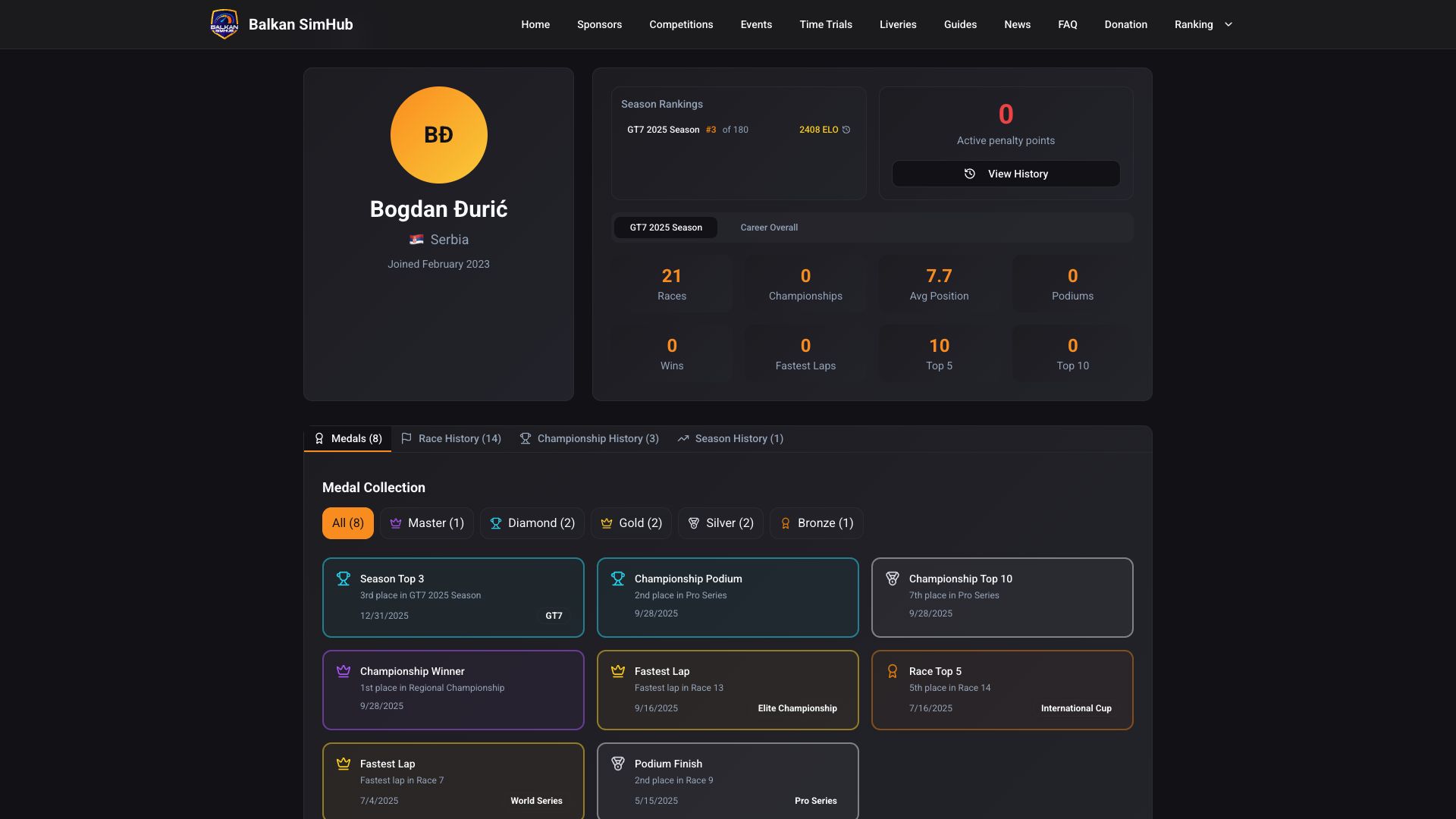Filter medals by Diamond (2)

tap(532, 523)
